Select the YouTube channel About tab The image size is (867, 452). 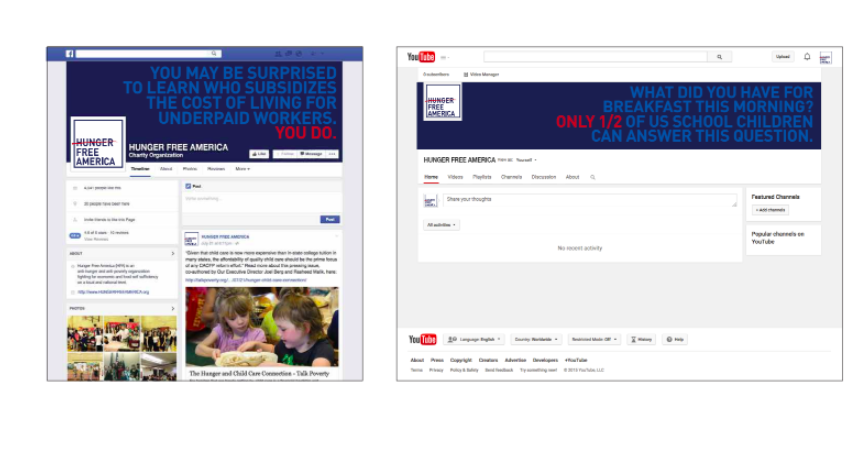(572, 177)
